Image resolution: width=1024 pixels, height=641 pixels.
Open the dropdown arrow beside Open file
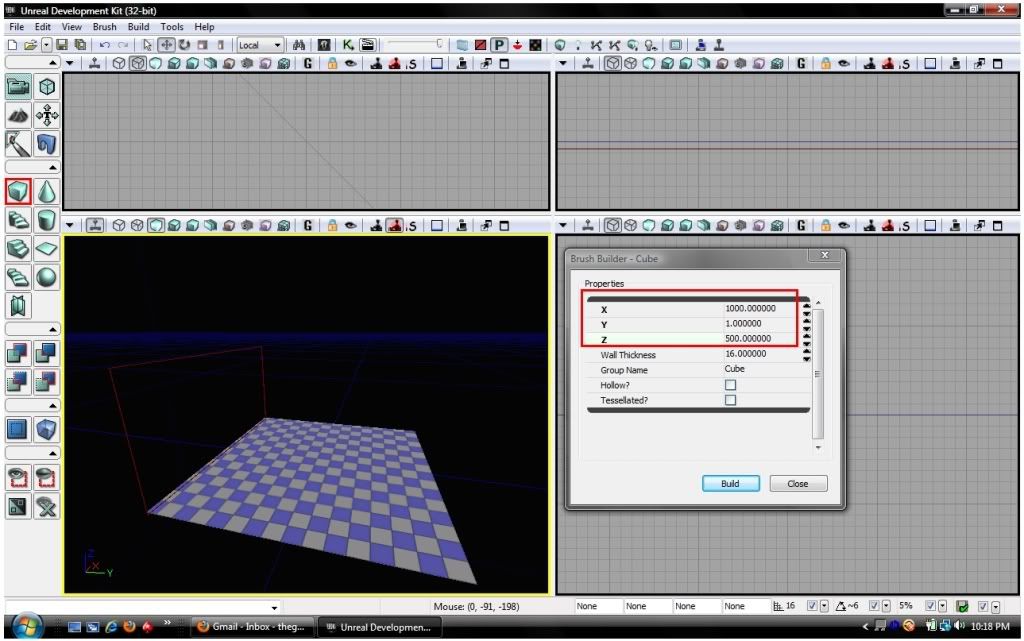46,45
